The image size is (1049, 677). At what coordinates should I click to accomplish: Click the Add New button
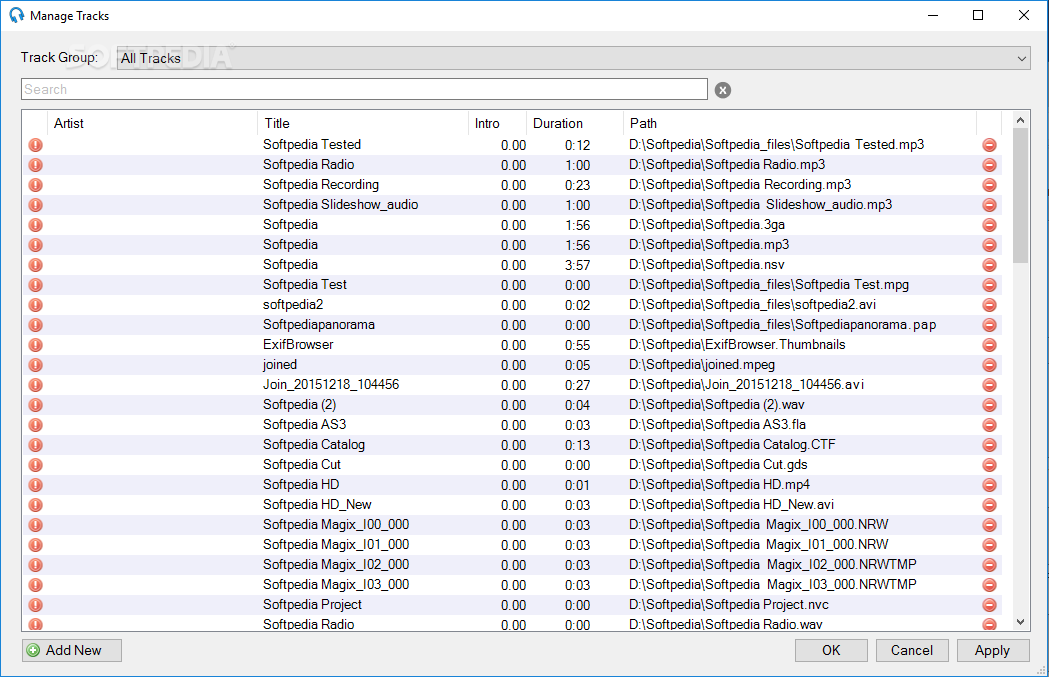pyautogui.click(x=72, y=650)
